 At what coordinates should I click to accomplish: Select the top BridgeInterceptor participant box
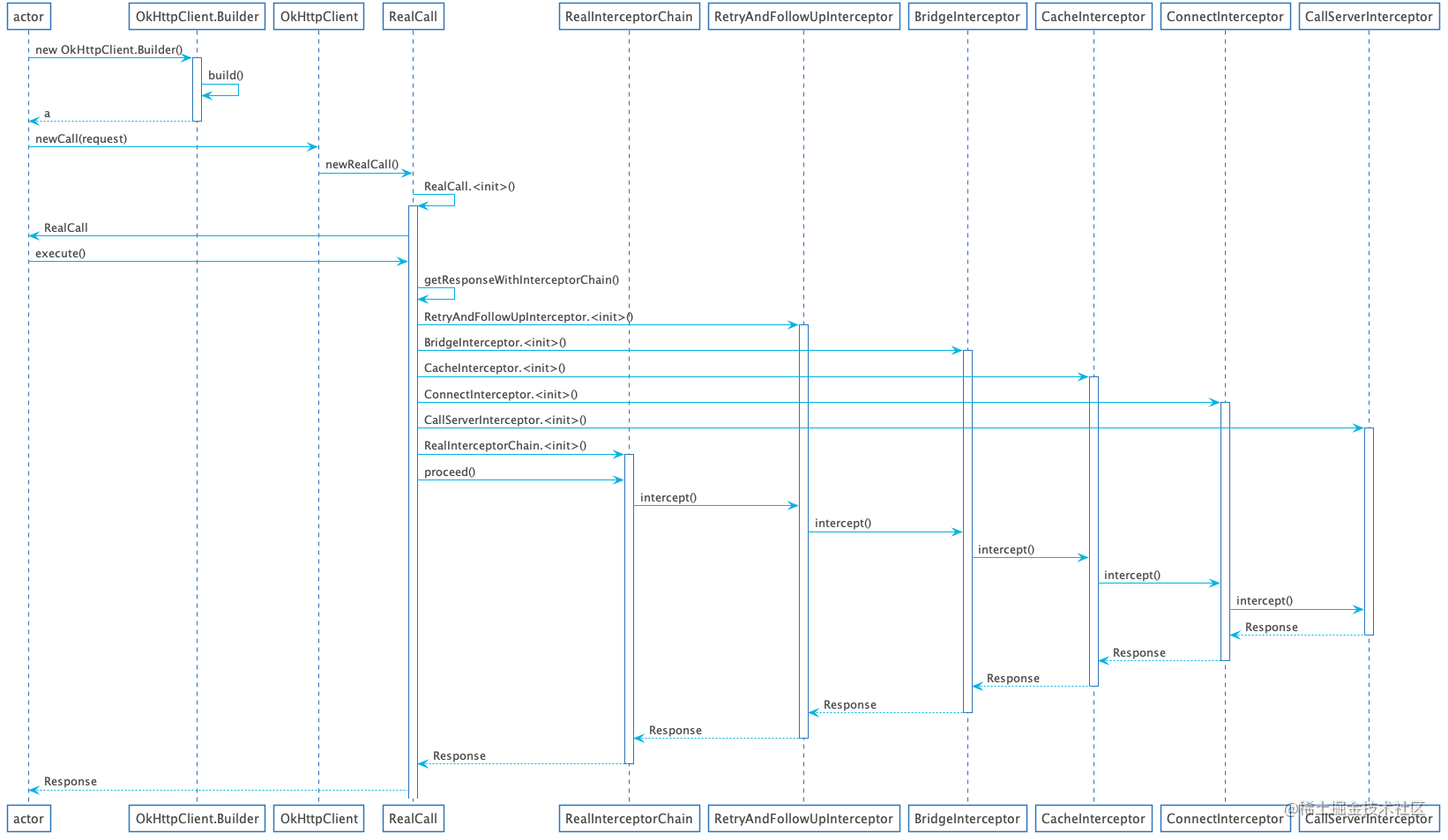967,17
